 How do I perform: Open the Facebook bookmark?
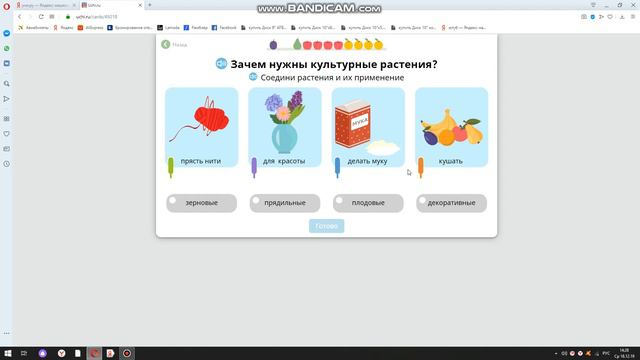[224, 28]
